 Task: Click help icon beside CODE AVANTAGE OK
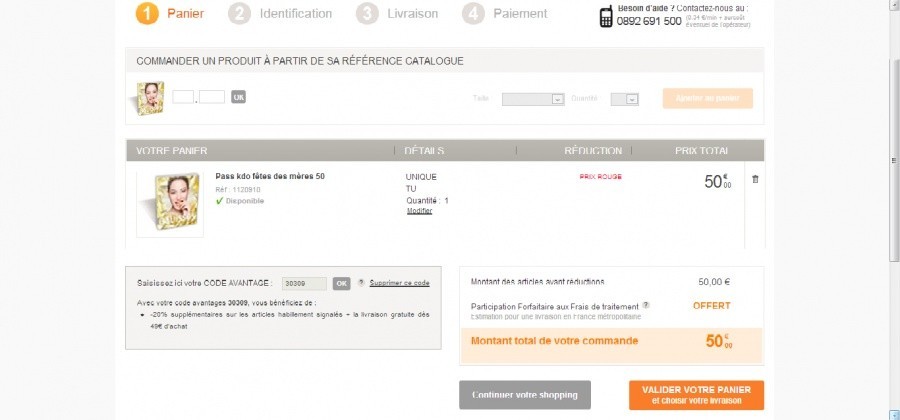(361, 283)
